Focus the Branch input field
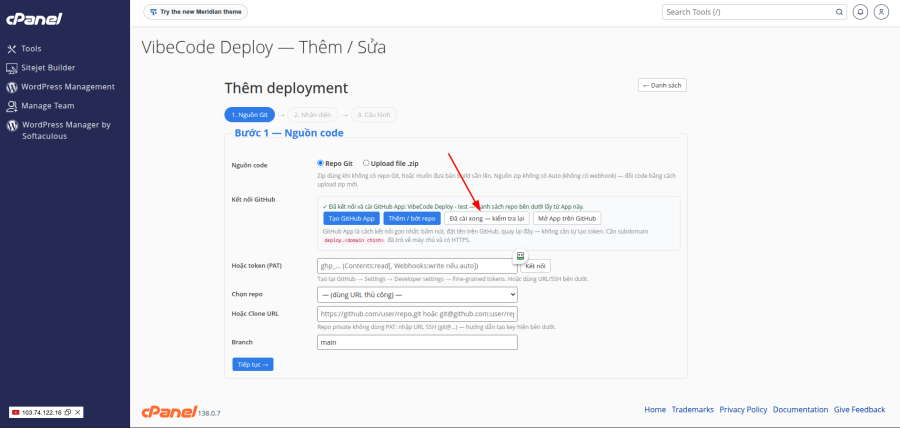The width and height of the screenshot is (900, 428). (417, 342)
